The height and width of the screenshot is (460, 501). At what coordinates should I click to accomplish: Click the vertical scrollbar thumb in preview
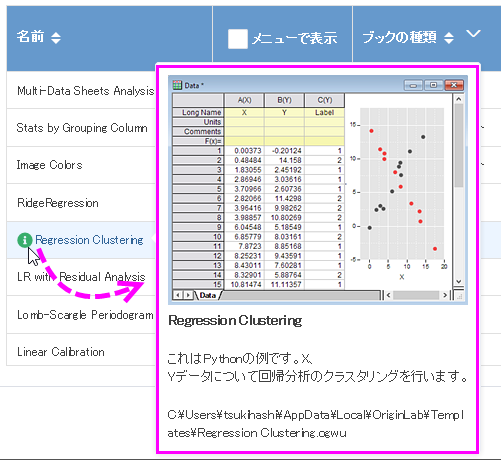(459, 146)
